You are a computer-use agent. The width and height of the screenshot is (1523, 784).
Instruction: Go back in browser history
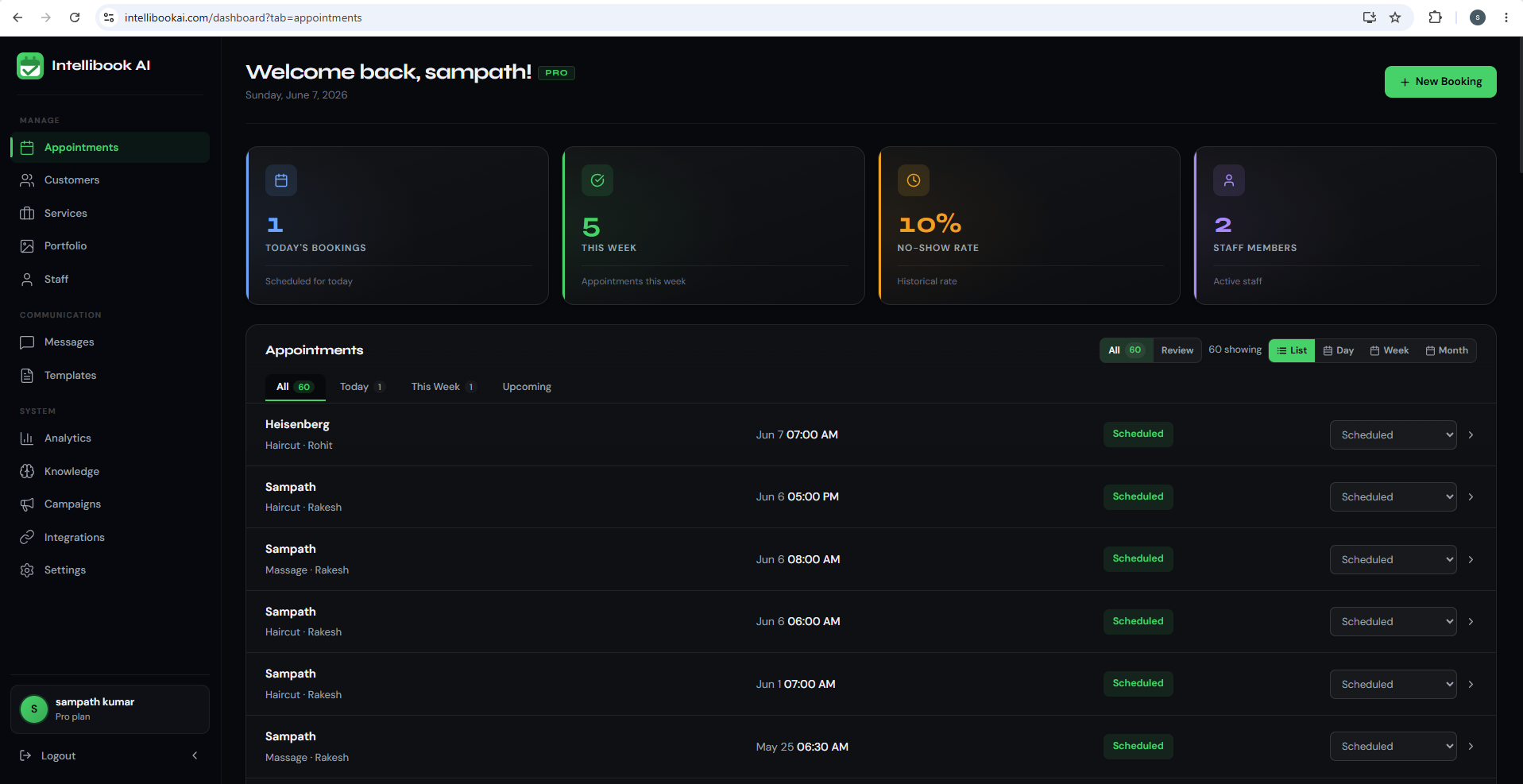coord(17,17)
